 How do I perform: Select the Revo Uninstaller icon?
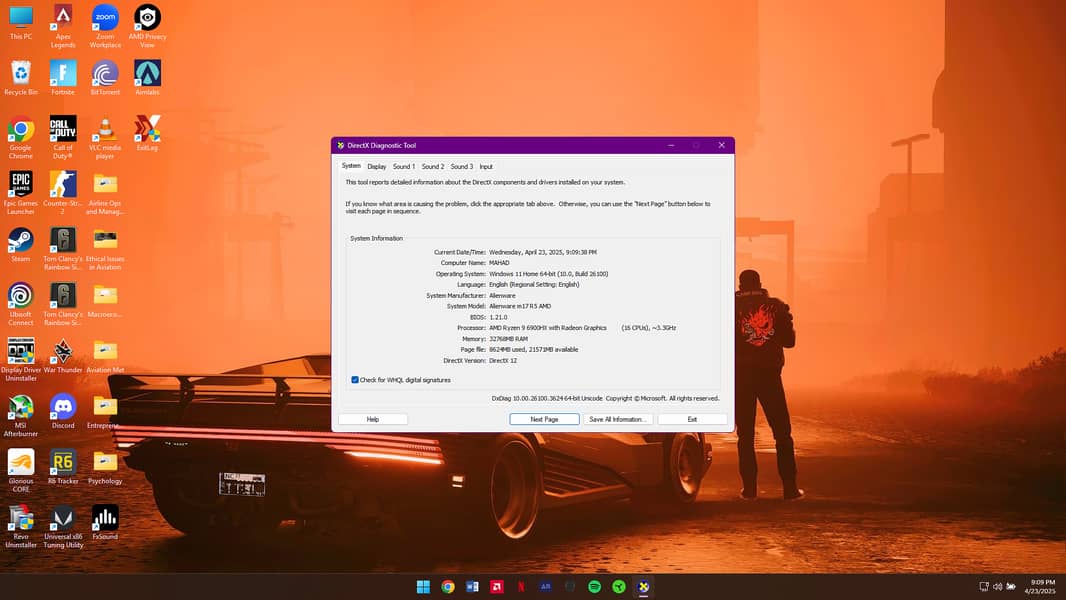[x=21, y=526]
